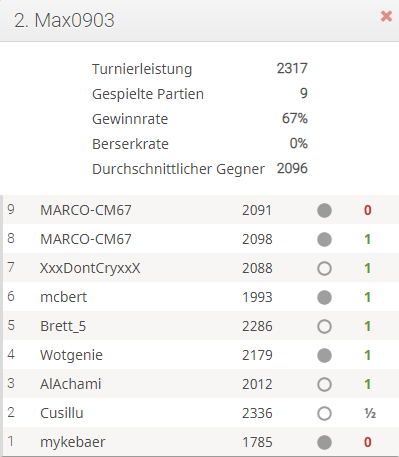Viewport: 399px width, 457px height.
Task: Open round 9 game against MARCO-CM67
Action: coord(201,210)
